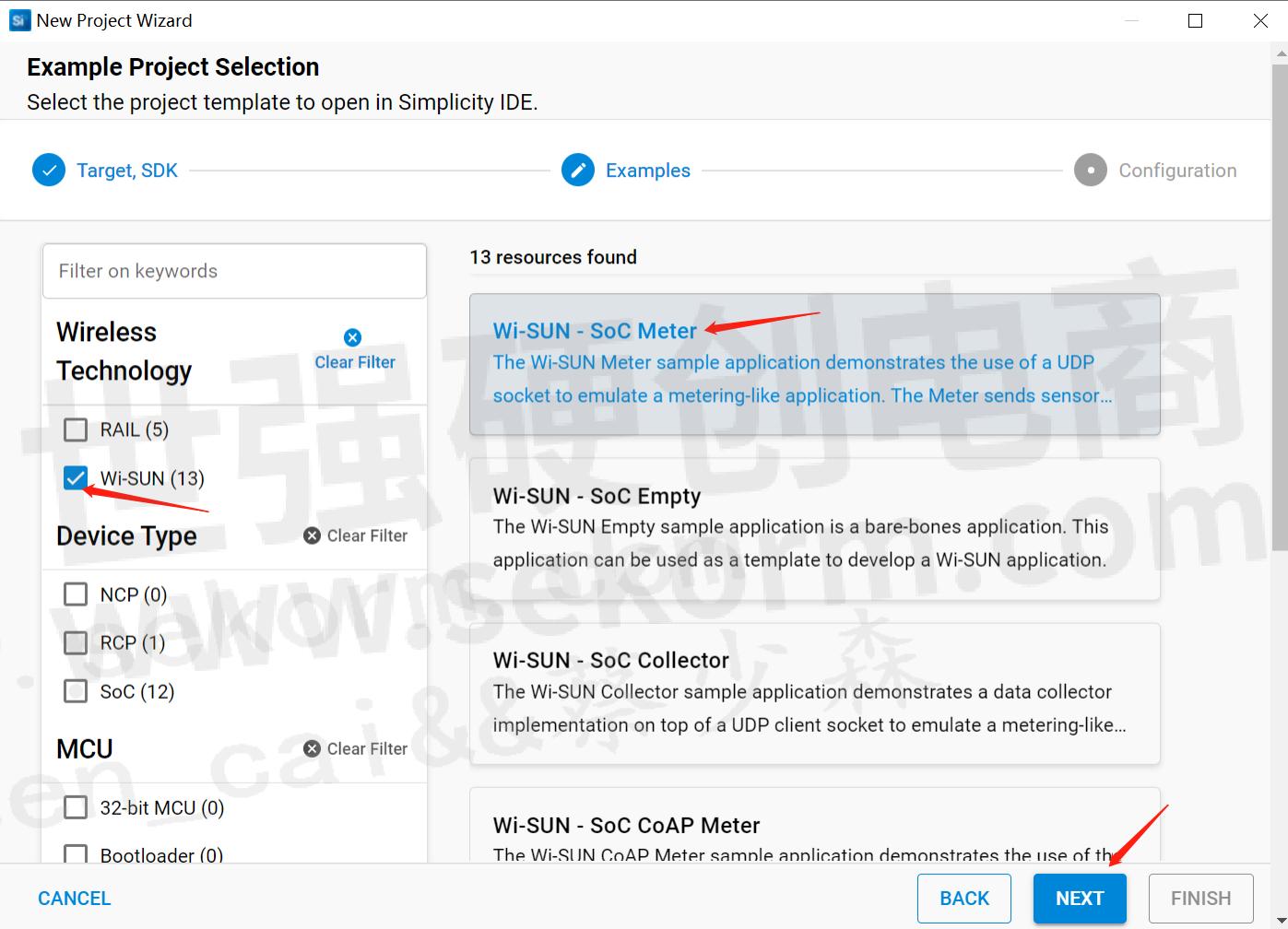Click the Simplicity Studio title bar icon
This screenshot has height=929, width=1288.
[18, 20]
